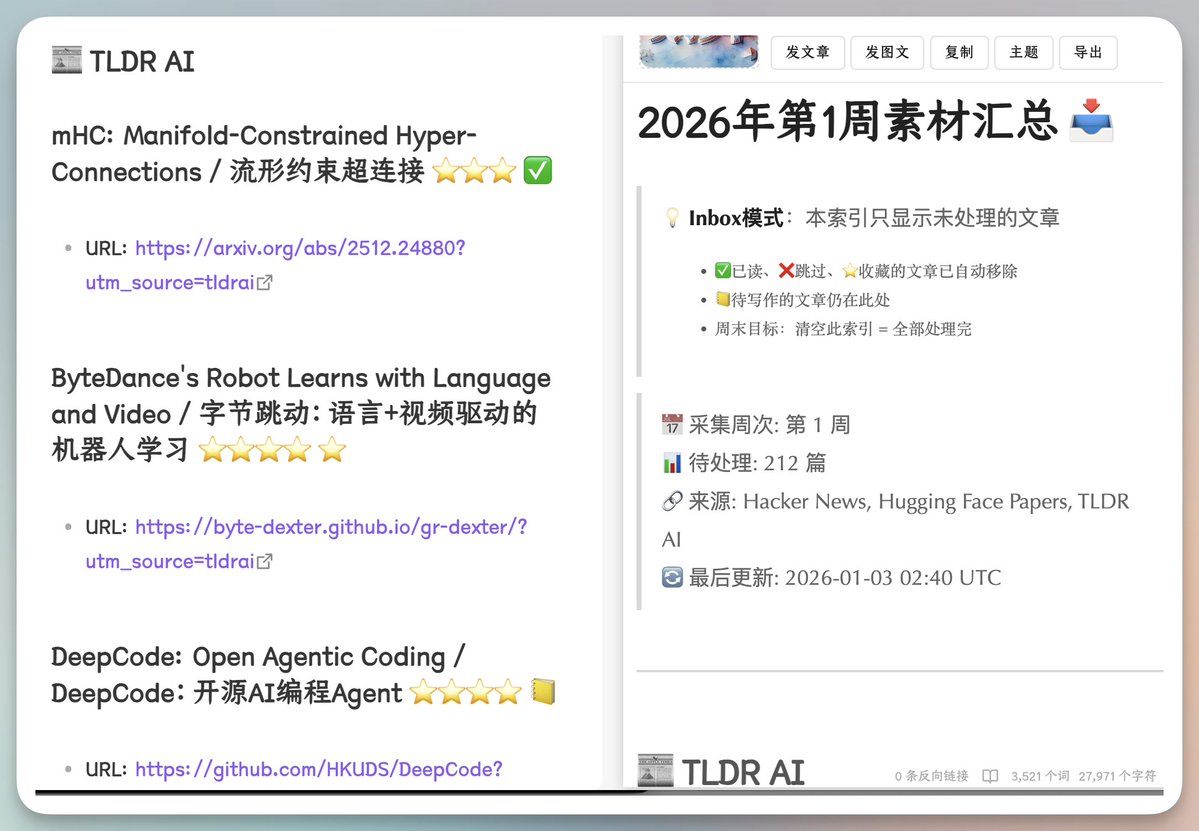Viewport: 1199px width, 831px height.
Task: Click the red cross icon beside 跳过
Action: pos(786,271)
